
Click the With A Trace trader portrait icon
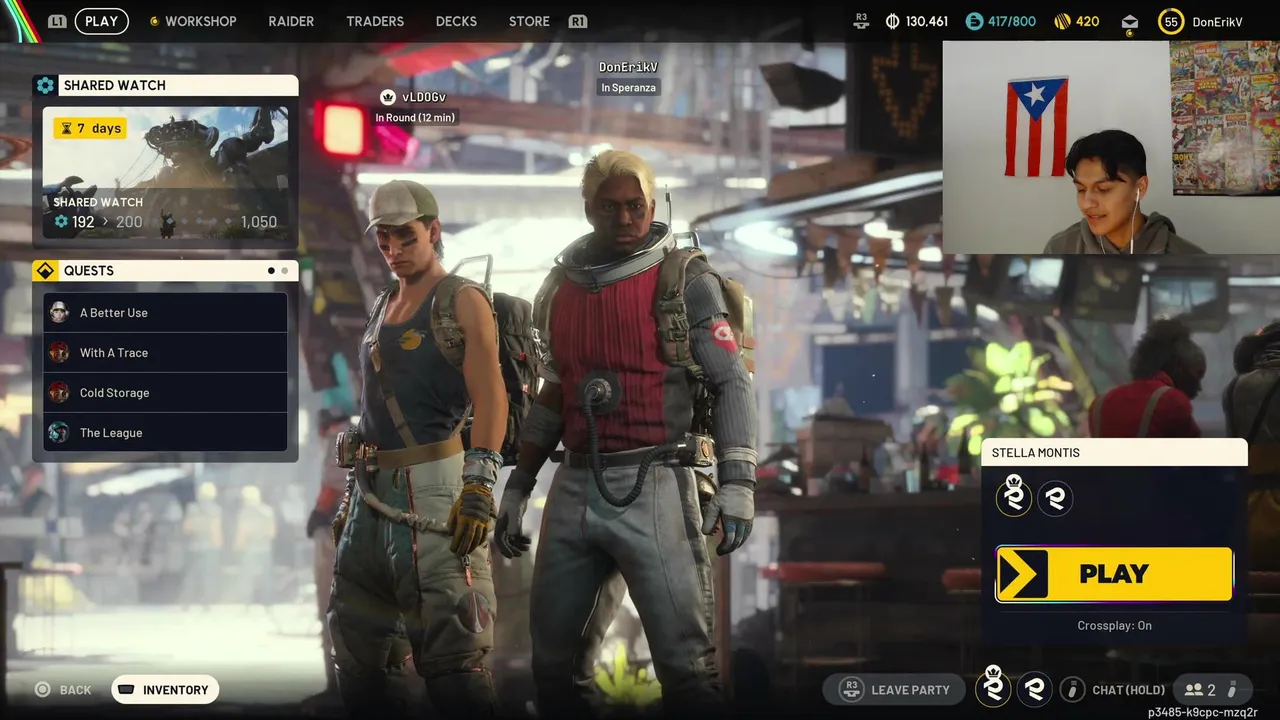(60, 353)
